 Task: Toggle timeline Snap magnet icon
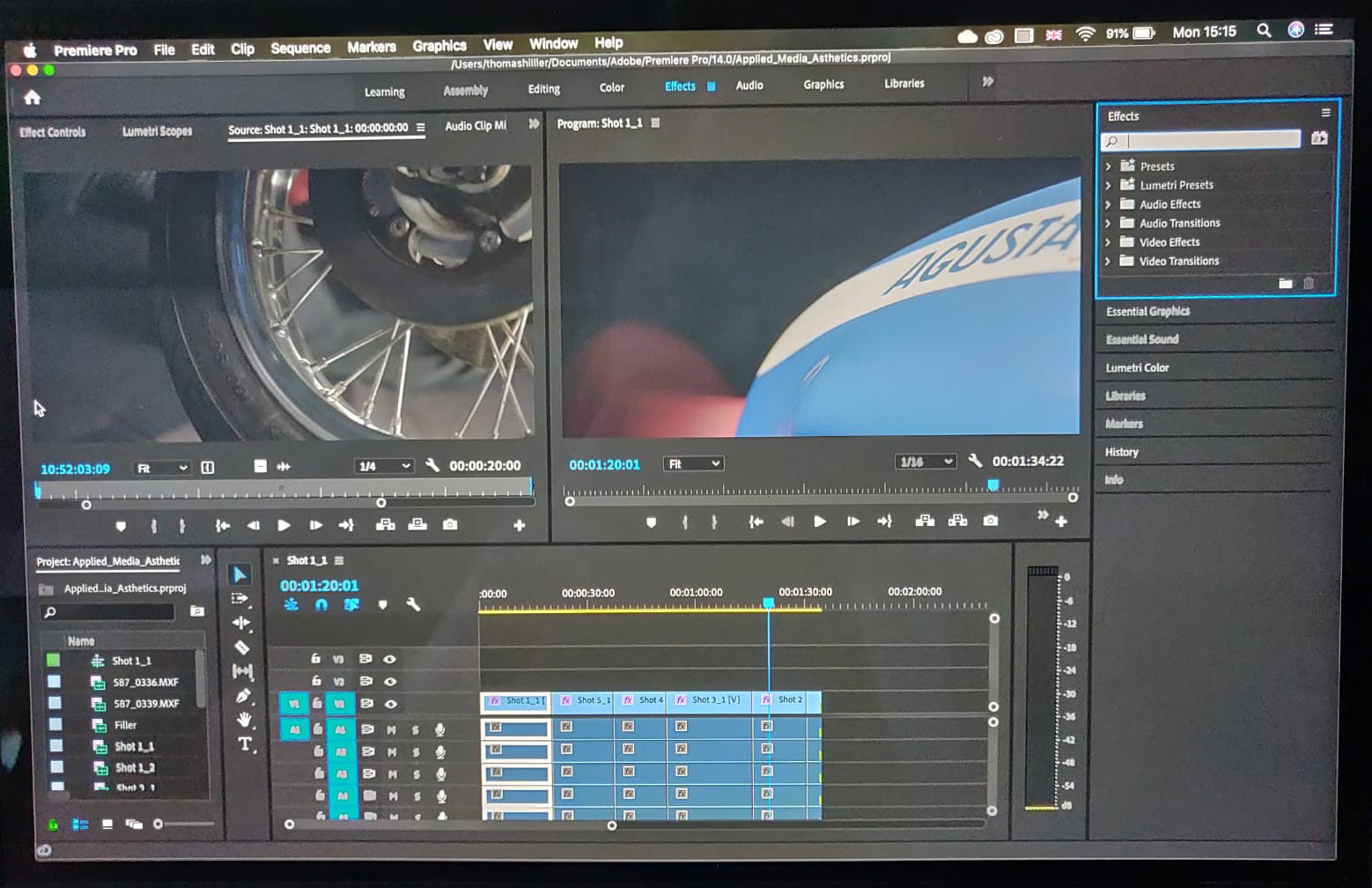pos(321,604)
